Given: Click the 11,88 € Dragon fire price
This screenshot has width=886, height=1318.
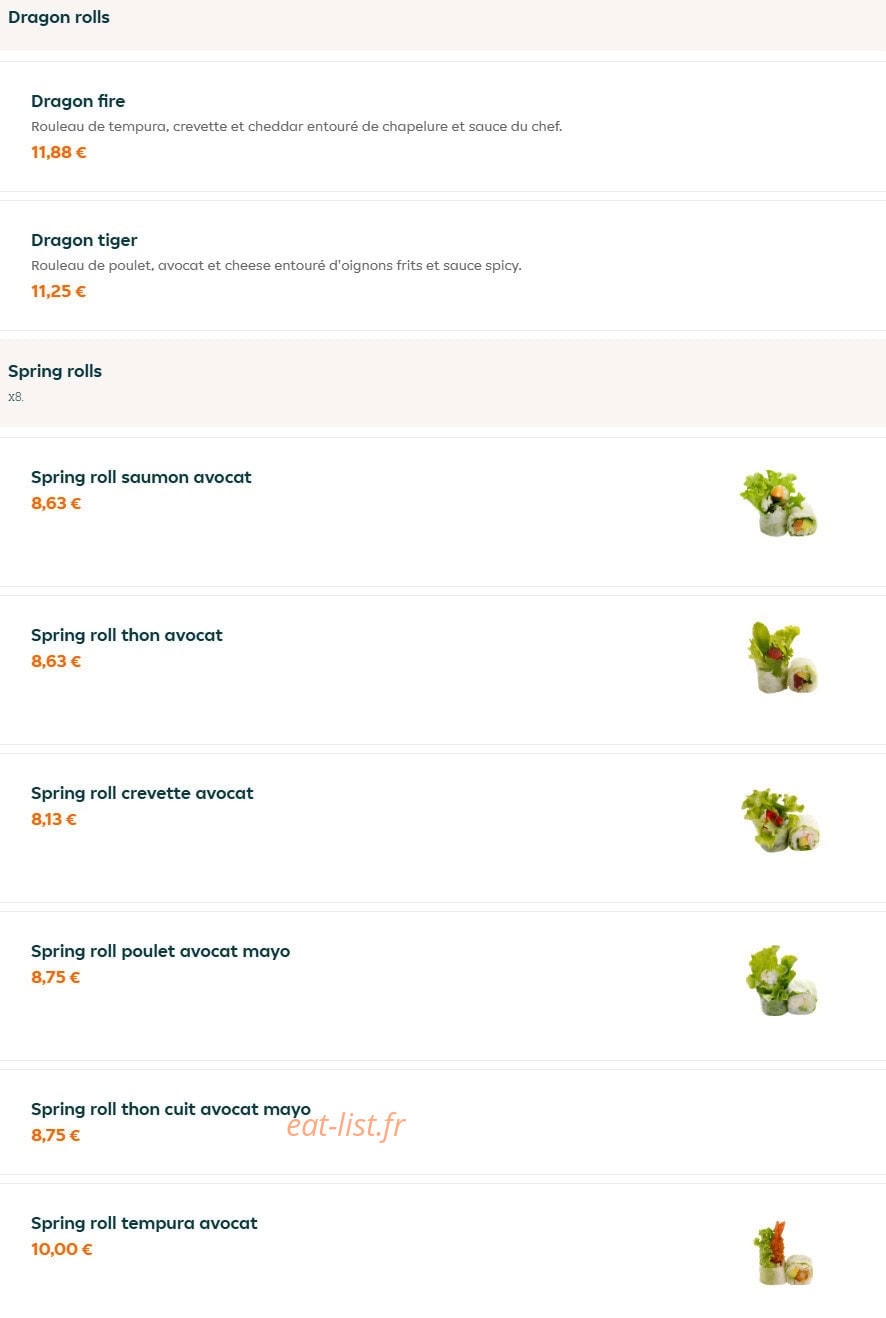Looking at the screenshot, I should pyautogui.click(x=59, y=152).
